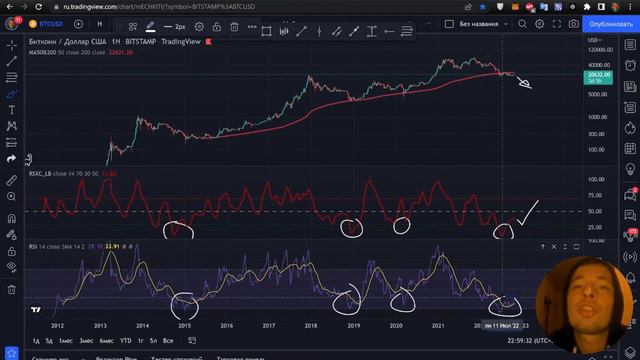The height and width of the screenshot is (360, 640).
Task: Click the trash icon in left sidebar
Action: click(11, 289)
